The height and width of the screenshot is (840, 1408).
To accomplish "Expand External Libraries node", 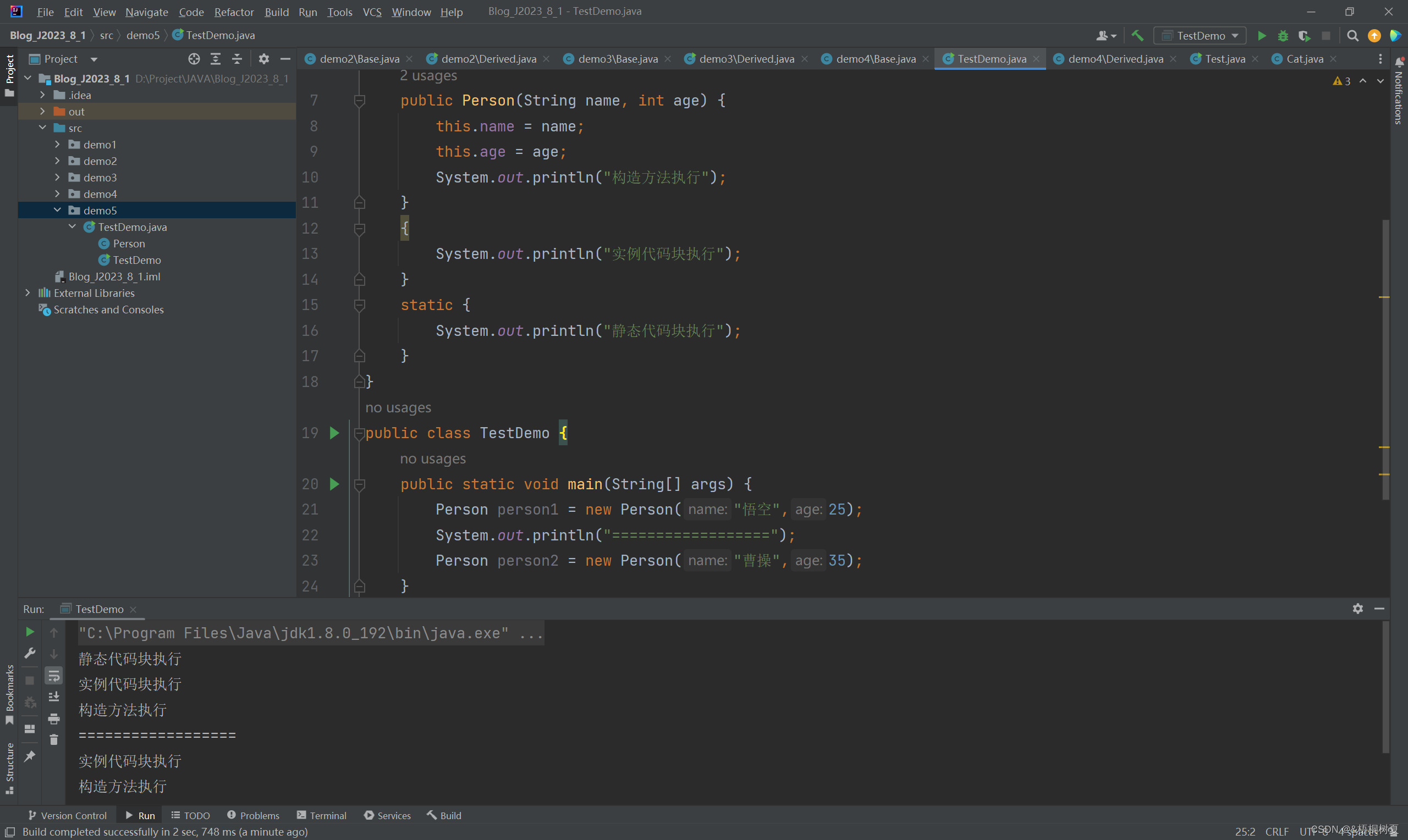I will (28, 292).
